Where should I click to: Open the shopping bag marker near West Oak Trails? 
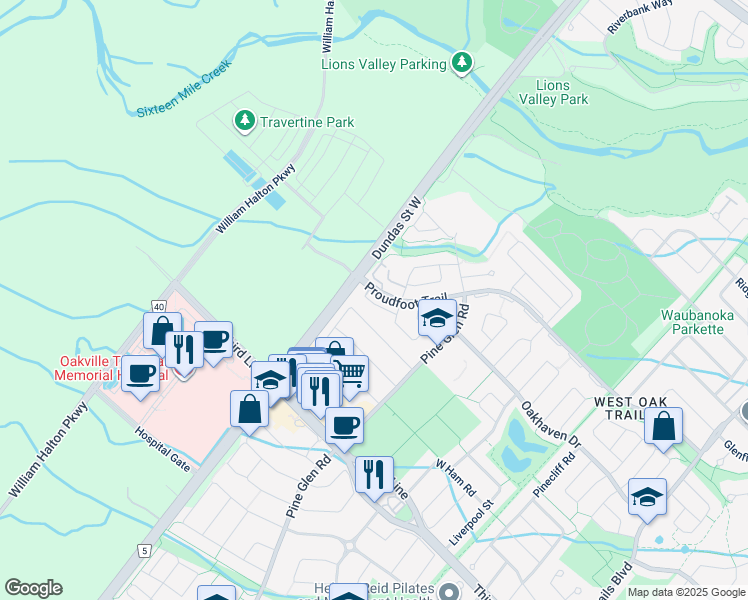663,428
